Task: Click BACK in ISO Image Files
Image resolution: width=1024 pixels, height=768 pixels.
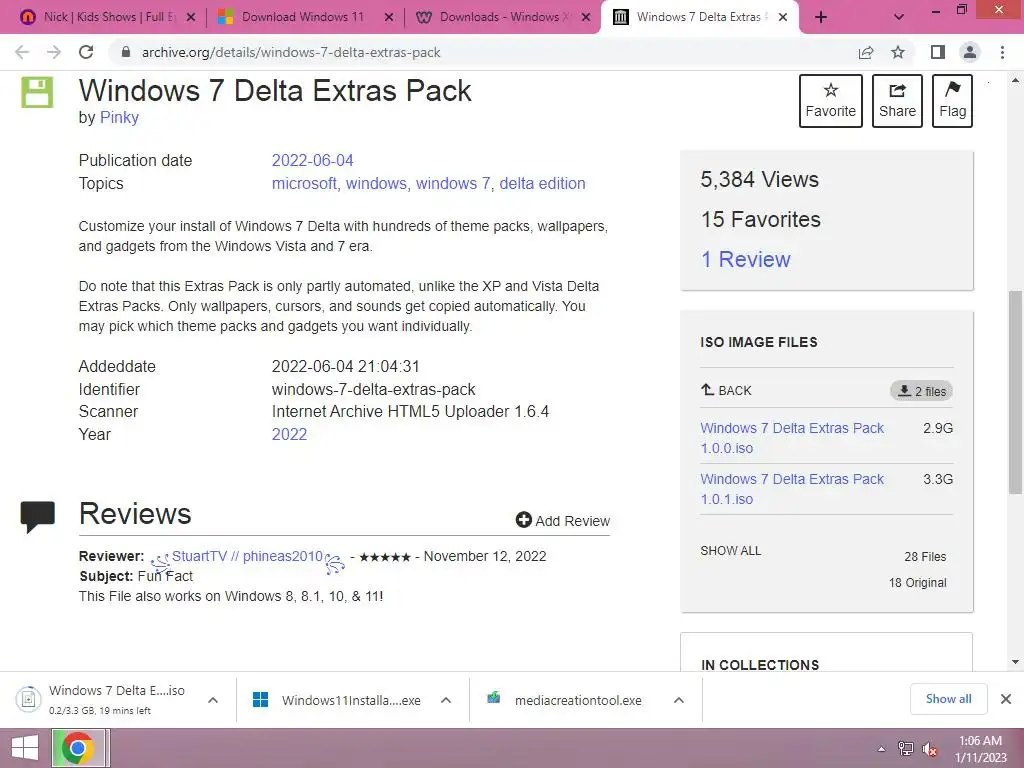Action: (726, 391)
